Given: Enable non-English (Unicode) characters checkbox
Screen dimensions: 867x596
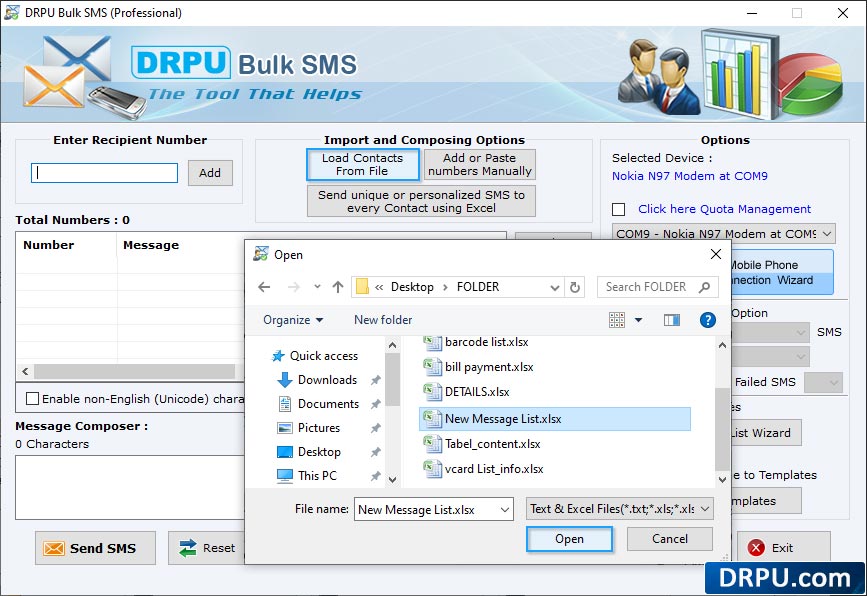Looking at the screenshot, I should (x=33, y=399).
